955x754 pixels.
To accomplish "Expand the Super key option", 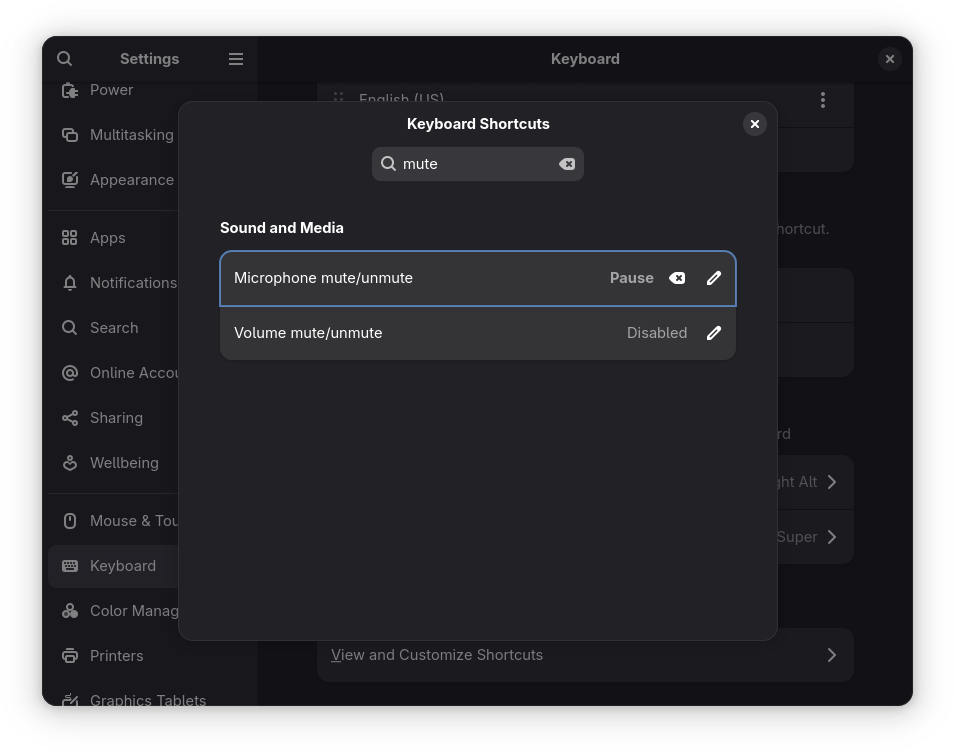I will [831, 537].
